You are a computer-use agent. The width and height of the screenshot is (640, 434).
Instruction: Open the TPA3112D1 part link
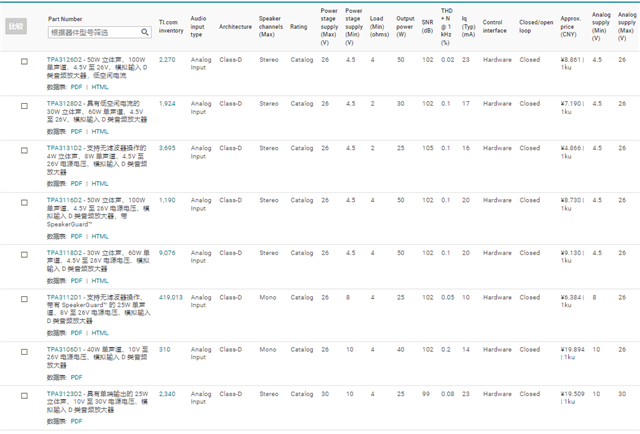[64, 297]
